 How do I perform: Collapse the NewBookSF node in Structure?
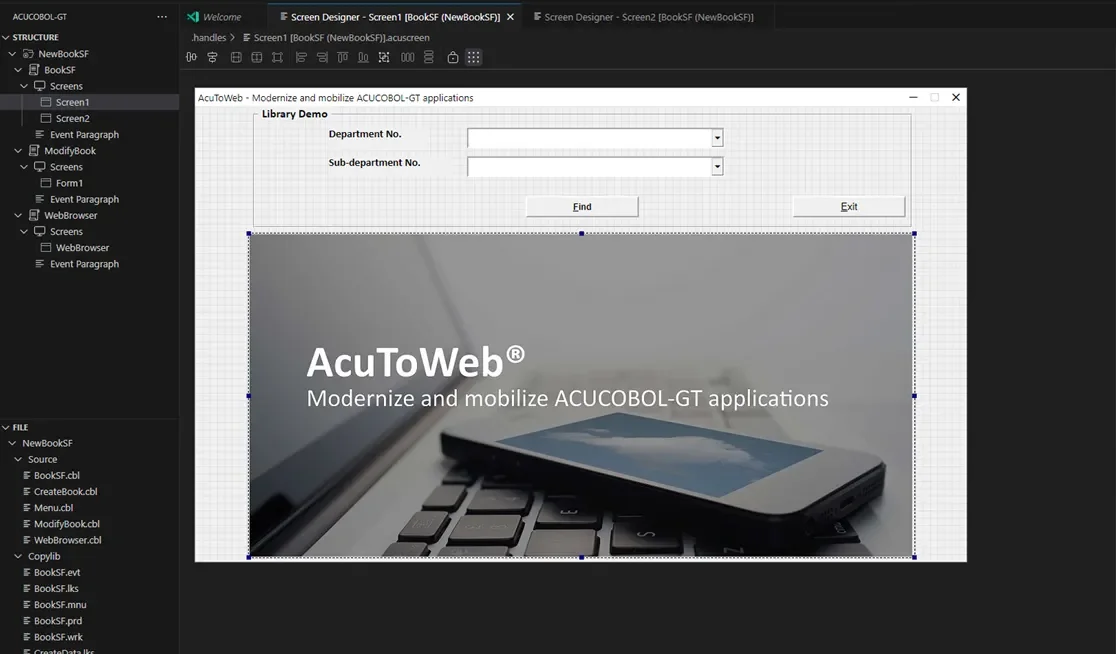[x=12, y=53]
